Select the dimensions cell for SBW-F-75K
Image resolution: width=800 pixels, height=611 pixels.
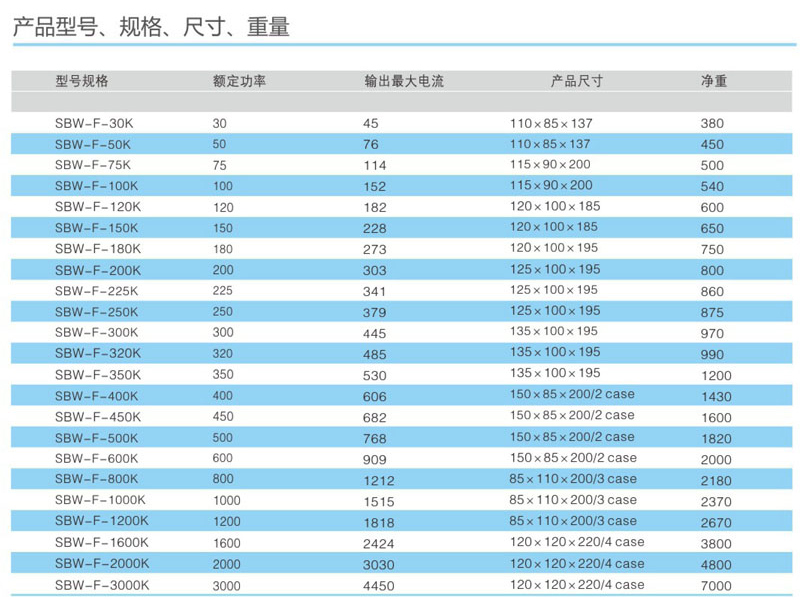tap(550, 164)
